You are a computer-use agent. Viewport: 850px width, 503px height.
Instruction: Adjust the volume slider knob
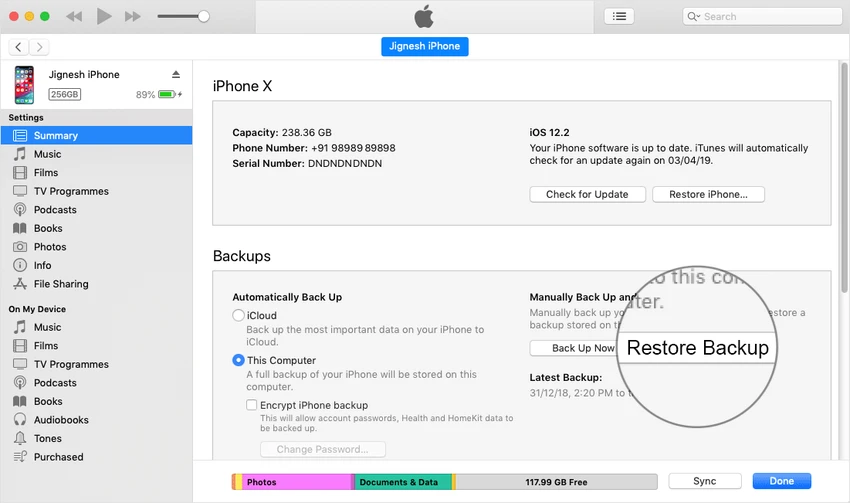204,16
